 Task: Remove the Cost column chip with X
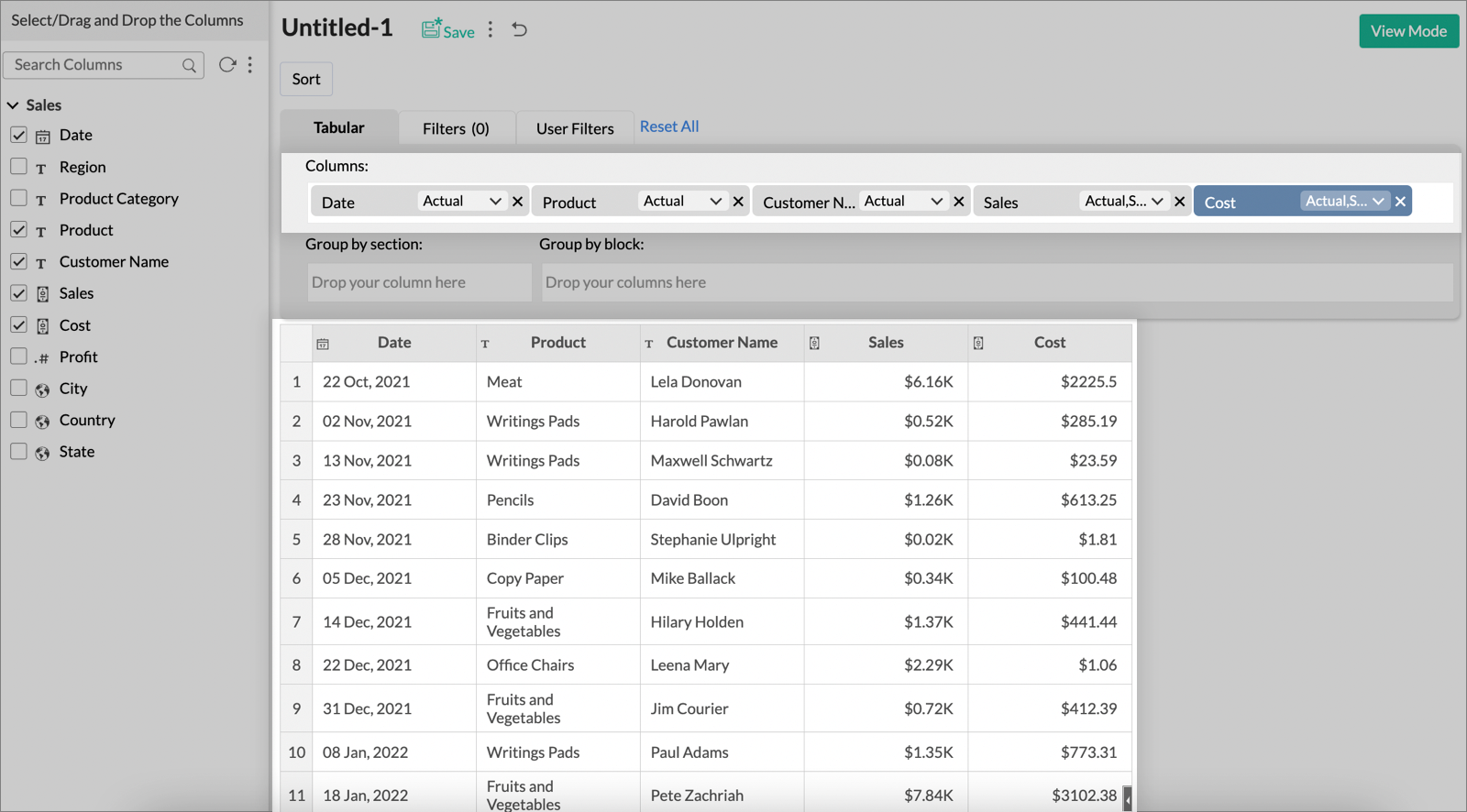pos(1400,202)
